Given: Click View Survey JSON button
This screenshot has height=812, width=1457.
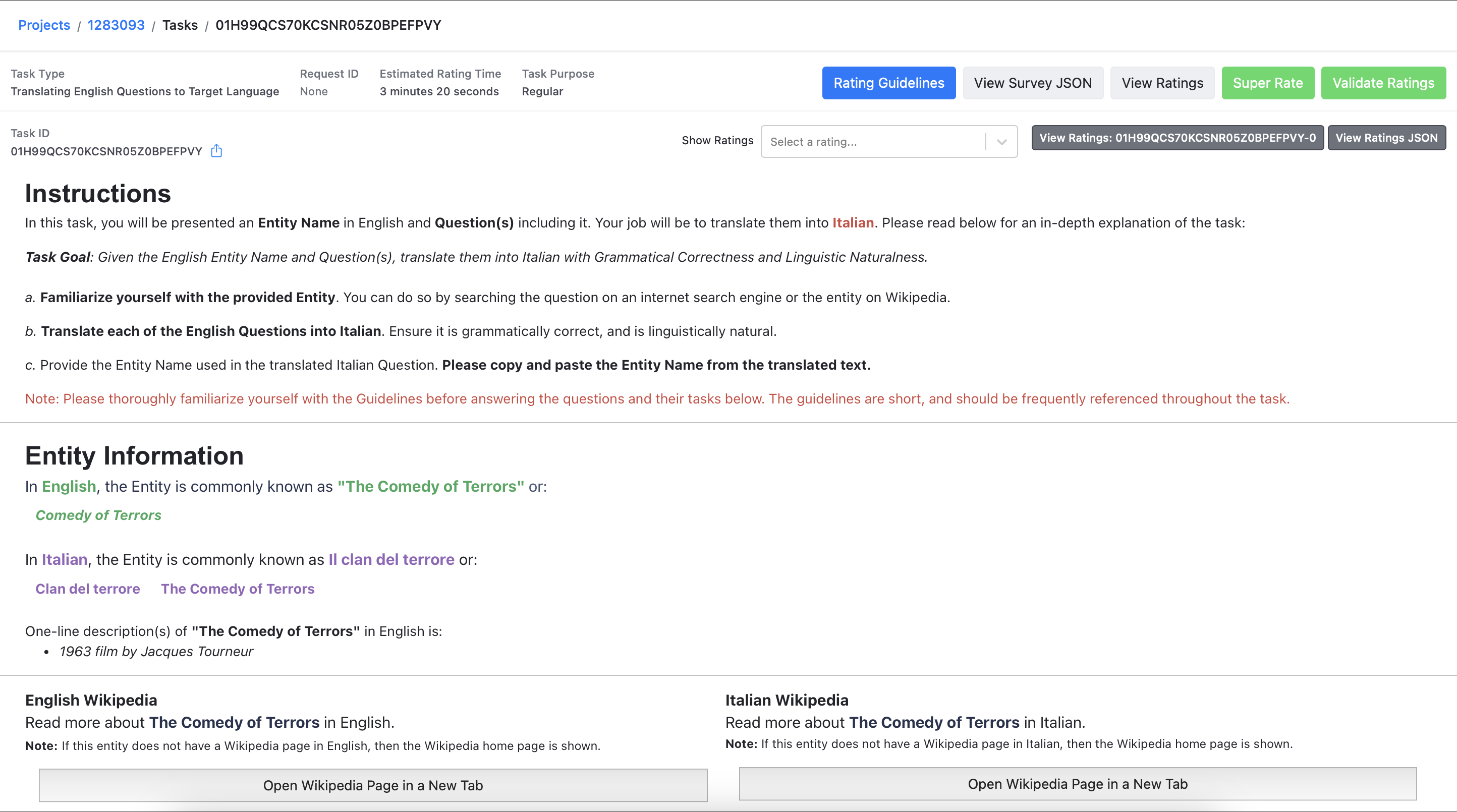Looking at the screenshot, I should pyautogui.click(x=1032, y=83).
